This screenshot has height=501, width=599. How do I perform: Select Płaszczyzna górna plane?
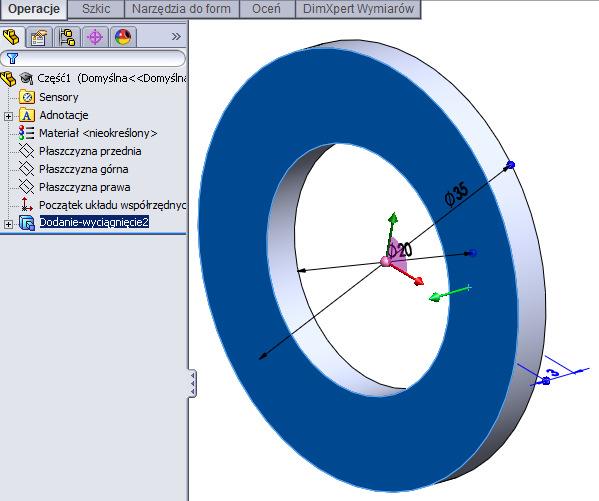(84, 169)
